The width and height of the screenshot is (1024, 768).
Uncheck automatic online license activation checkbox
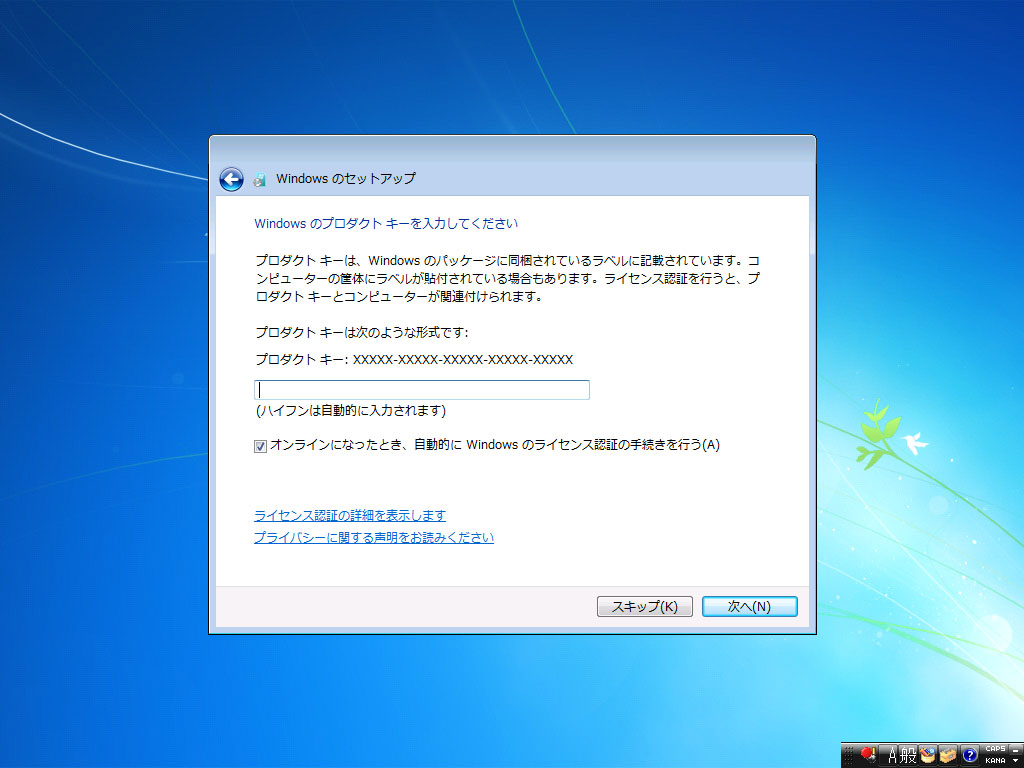[x=260, y=446]
